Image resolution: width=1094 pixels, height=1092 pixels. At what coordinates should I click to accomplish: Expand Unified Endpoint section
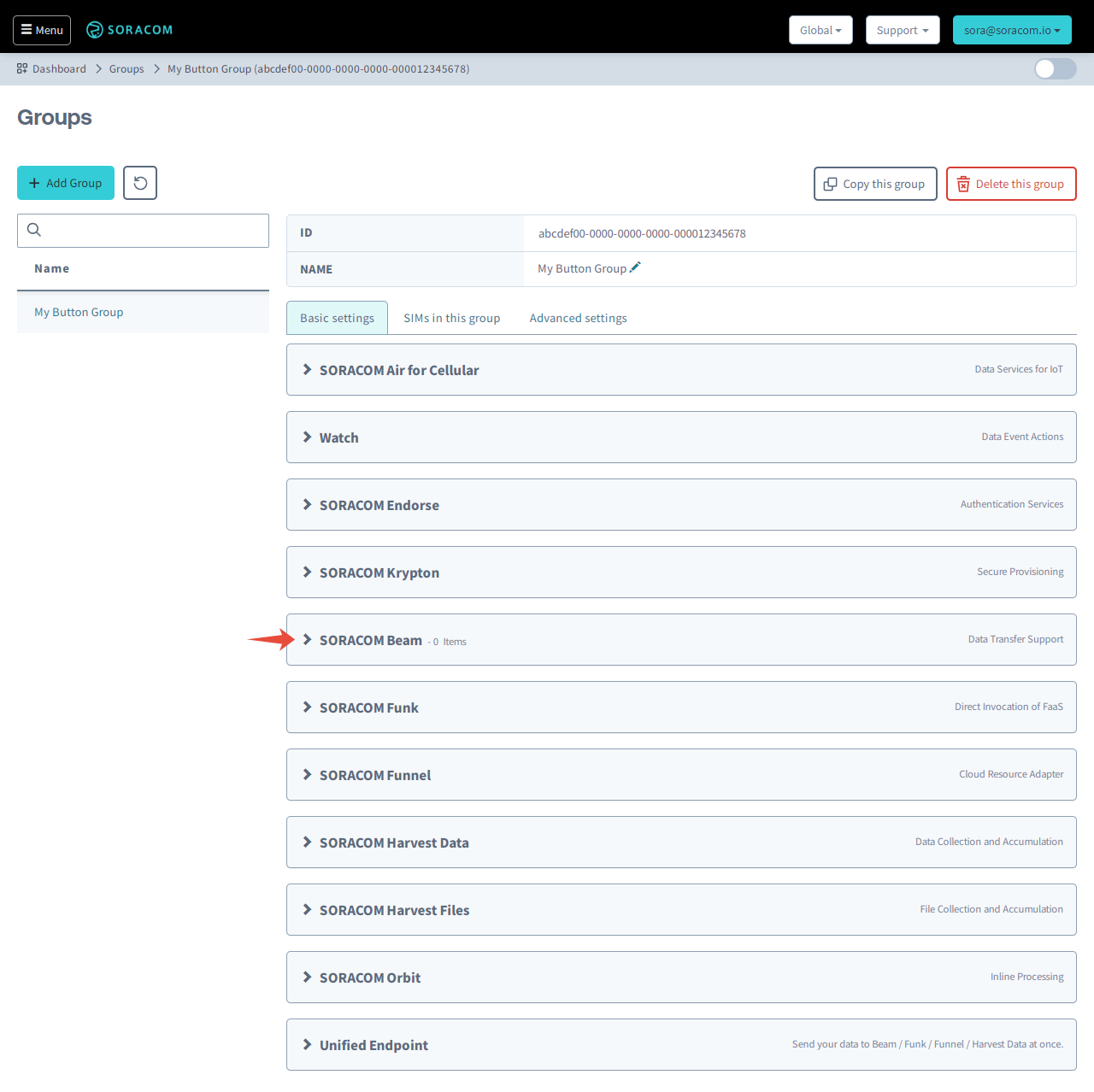click(x=681, y=1045)
